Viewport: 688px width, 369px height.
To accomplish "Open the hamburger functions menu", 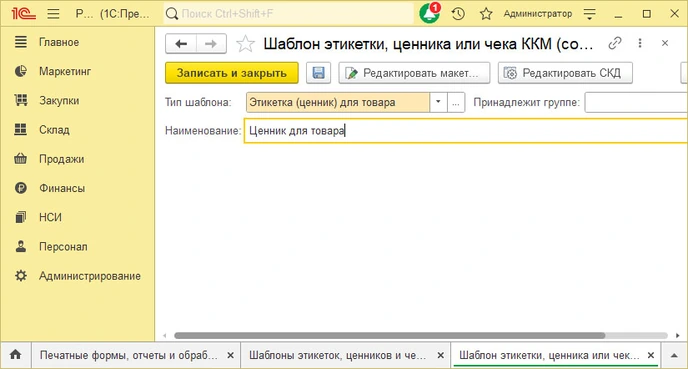I will coord(54,14).
